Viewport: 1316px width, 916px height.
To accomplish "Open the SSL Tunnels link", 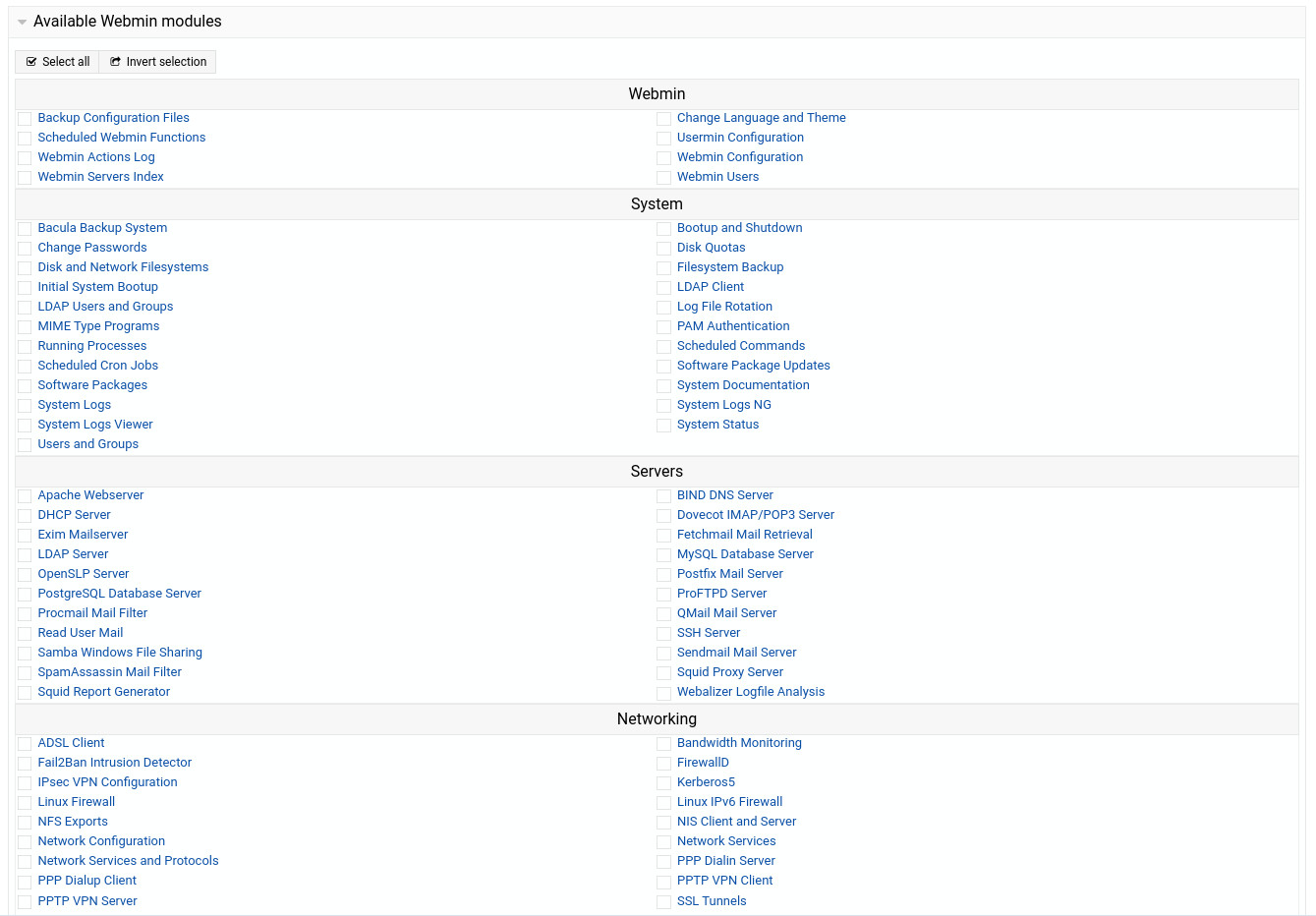I will [x=712, y=901].
